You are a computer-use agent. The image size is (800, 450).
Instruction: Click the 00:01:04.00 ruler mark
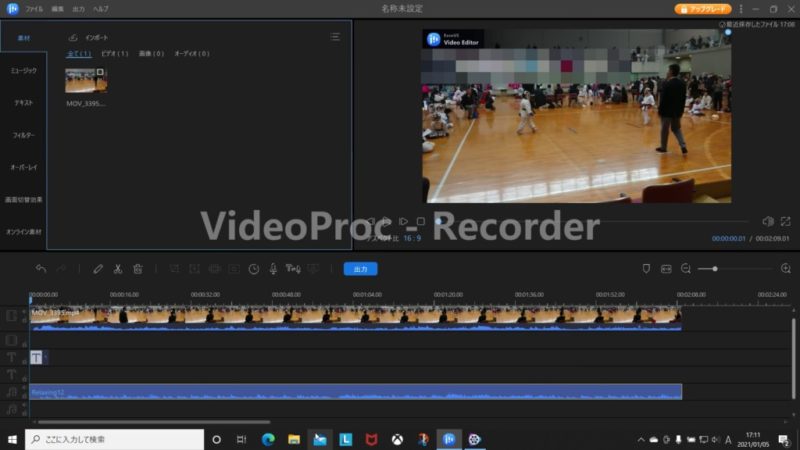tap(367, 294)
